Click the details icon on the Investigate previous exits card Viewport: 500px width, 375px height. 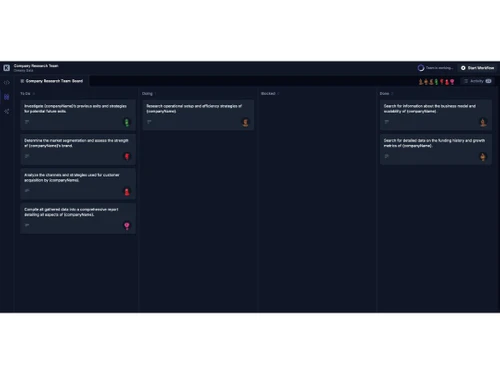click(27, 122)
